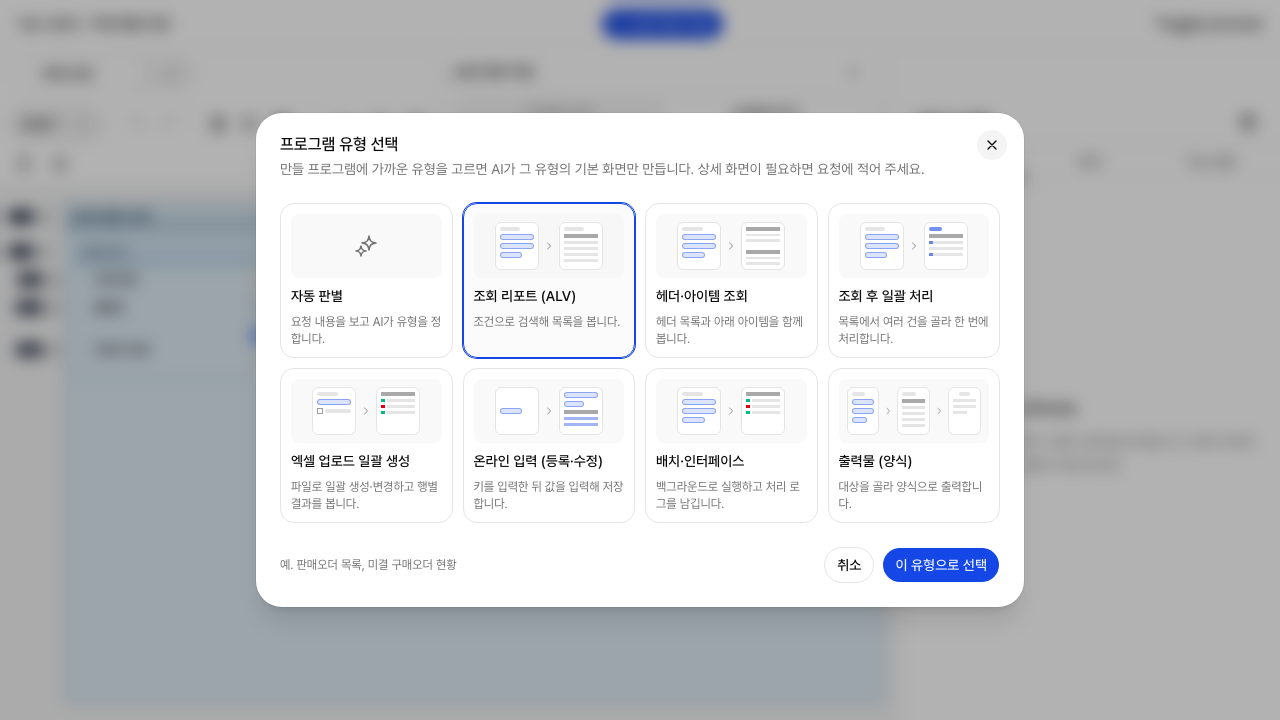Choose the 온라인 입력 (등록·수정) card
Image resolution: width=1280 pixels, height=720 pixels.
click(549, 445)
